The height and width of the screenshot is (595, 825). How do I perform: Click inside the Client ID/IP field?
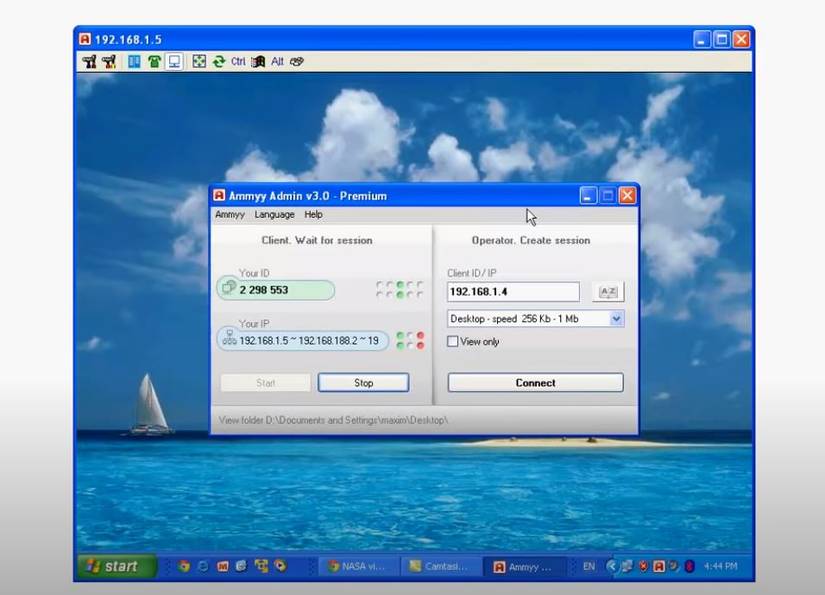pos(513,291)
